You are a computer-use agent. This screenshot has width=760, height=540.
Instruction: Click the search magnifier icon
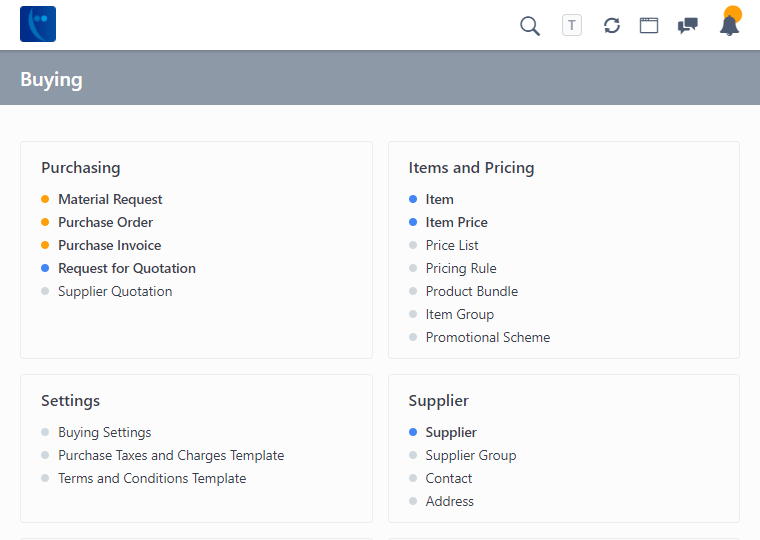pos(530,26)
